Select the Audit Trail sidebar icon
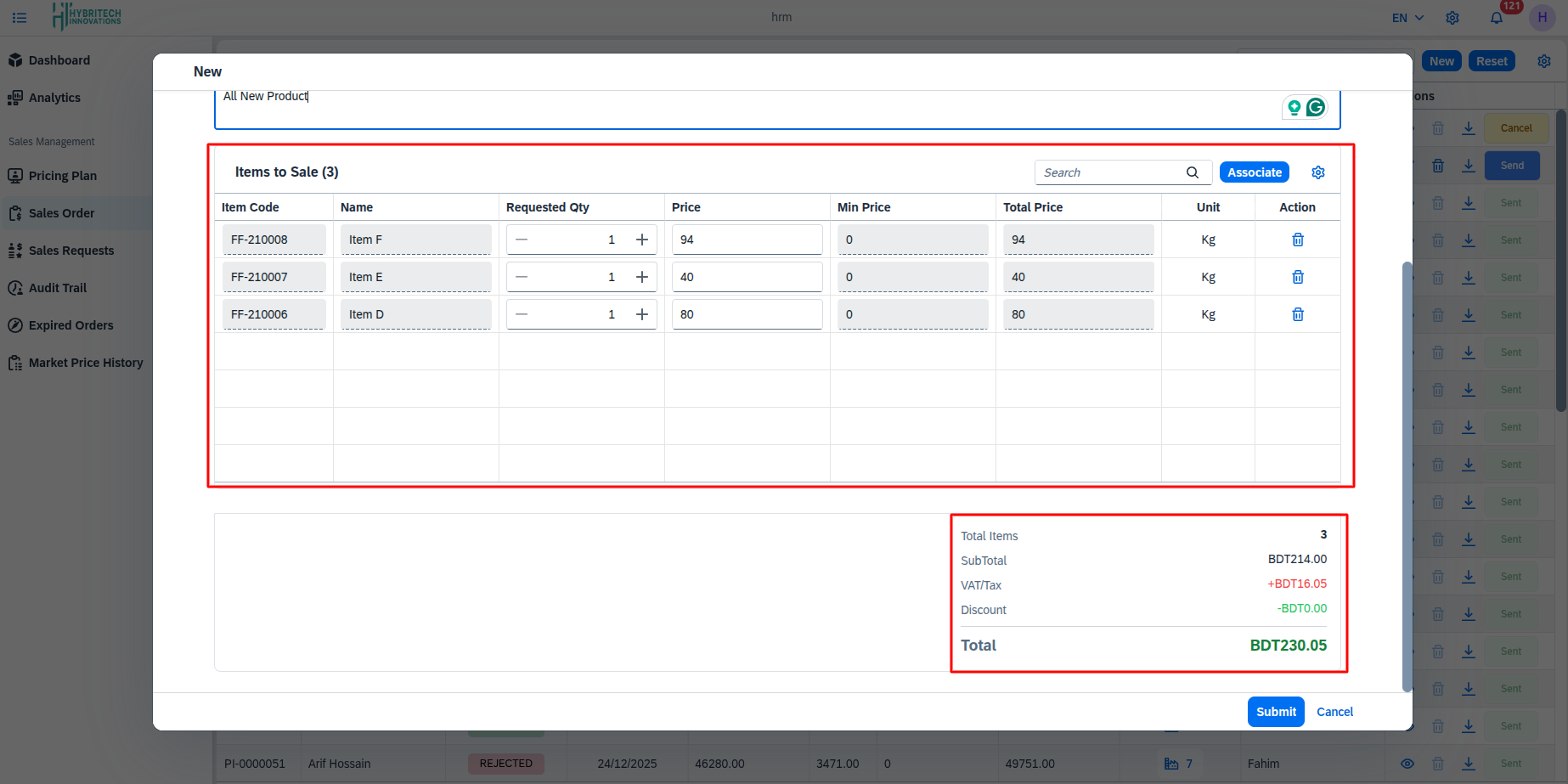The height and width of the screenshot is (784, 1568). pyautogui.click(x=15, y=287)
